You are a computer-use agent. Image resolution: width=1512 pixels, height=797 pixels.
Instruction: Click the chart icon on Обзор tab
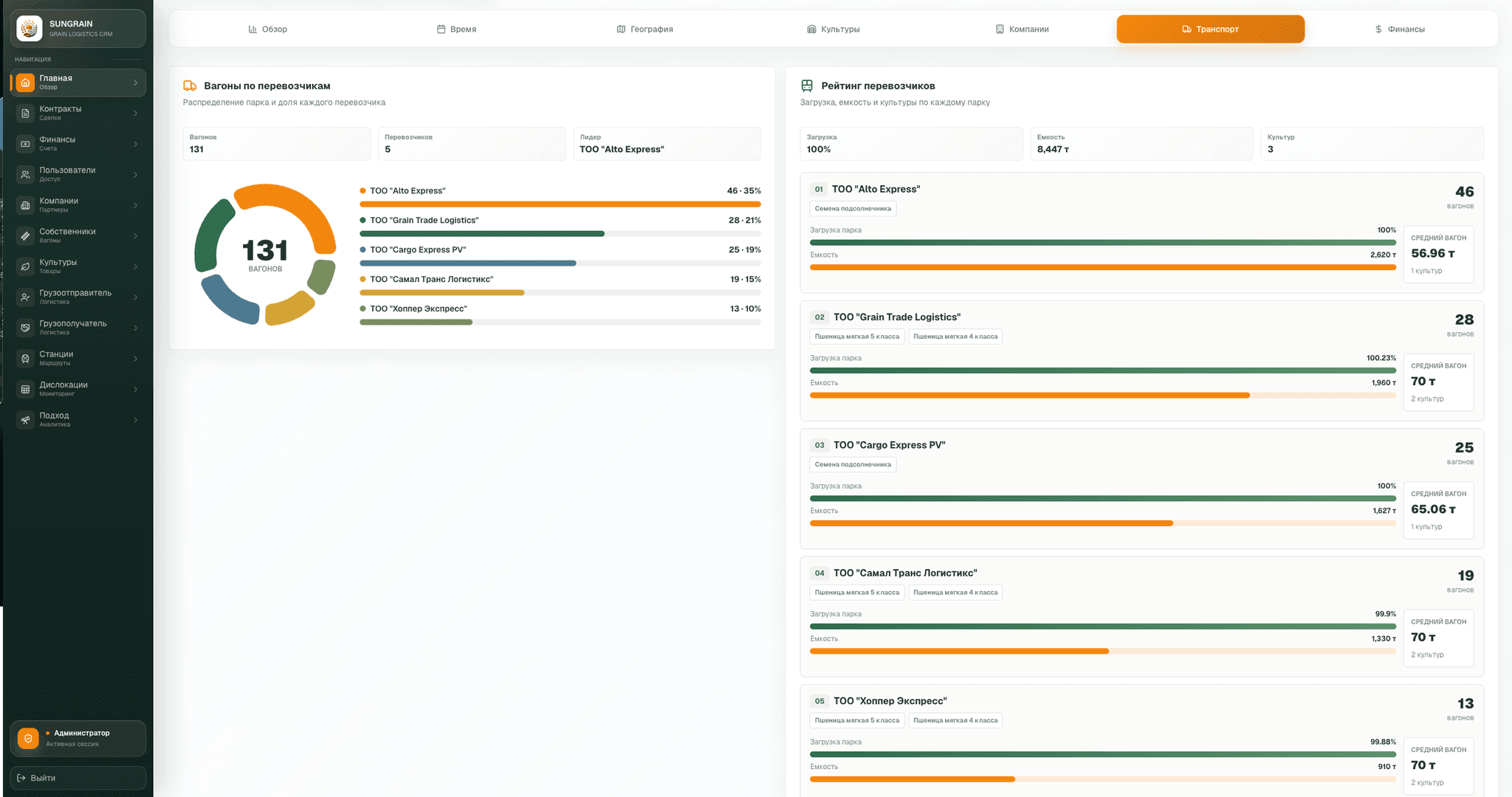[x=252, y=30]
